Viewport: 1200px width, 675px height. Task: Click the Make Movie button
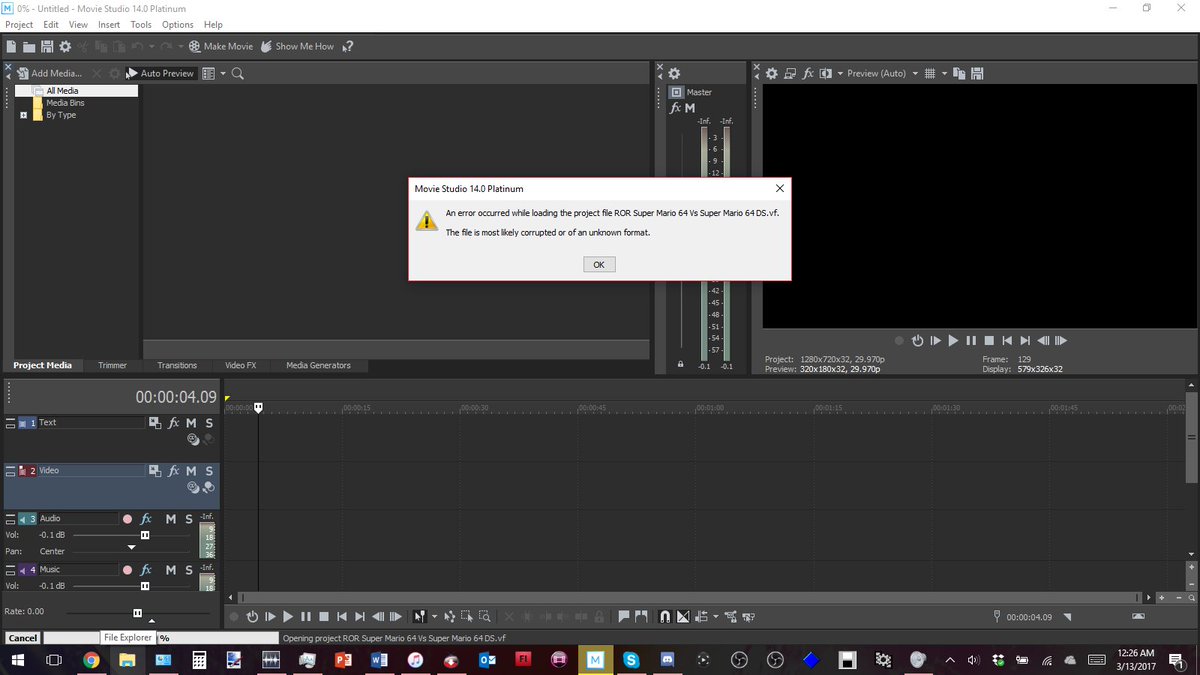point(220,46)
